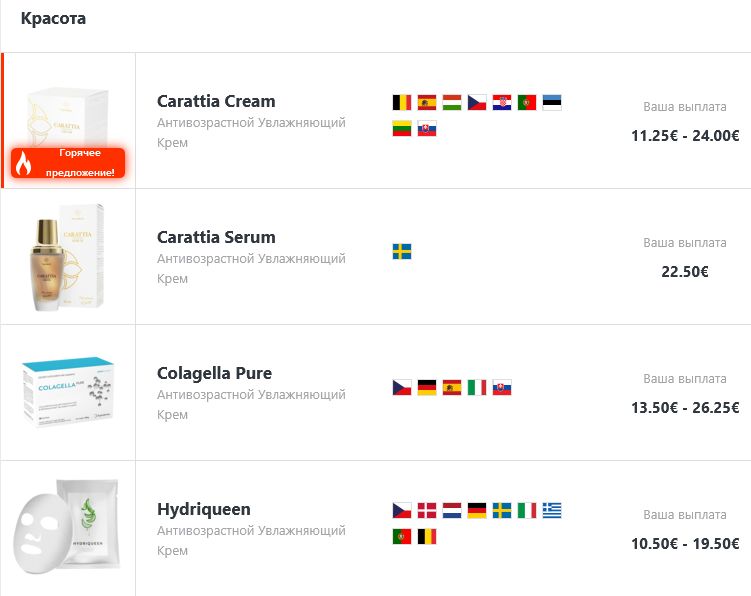Select the Croatia flag for Carattia Cream
Image resolution: width=751 pixels, height=596 pixels.
(502, 102)
